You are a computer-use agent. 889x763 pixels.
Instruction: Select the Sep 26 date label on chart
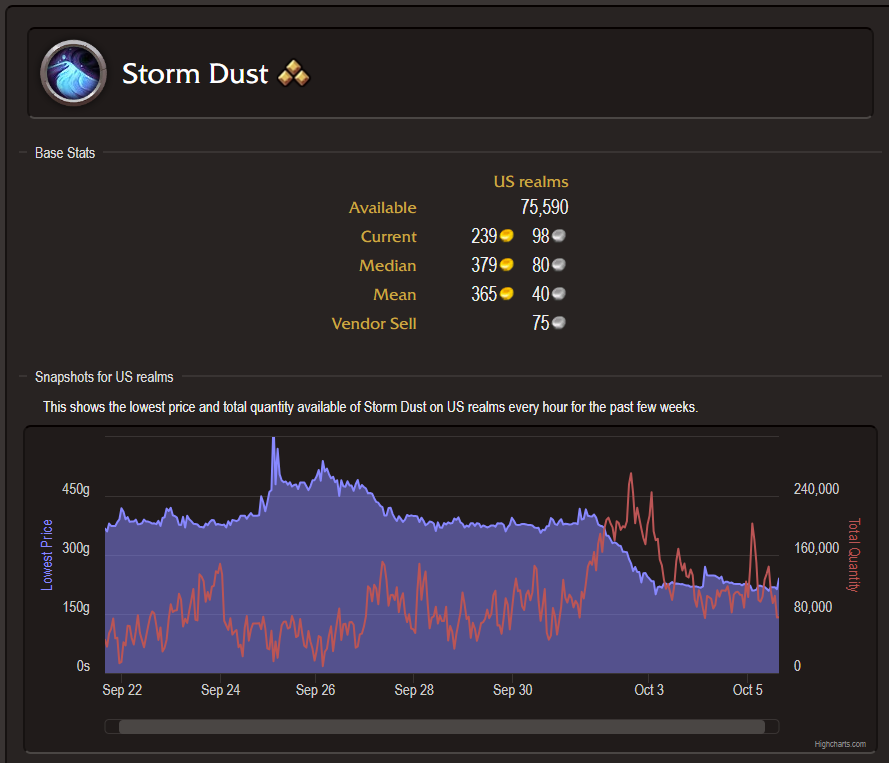[315, 690]
